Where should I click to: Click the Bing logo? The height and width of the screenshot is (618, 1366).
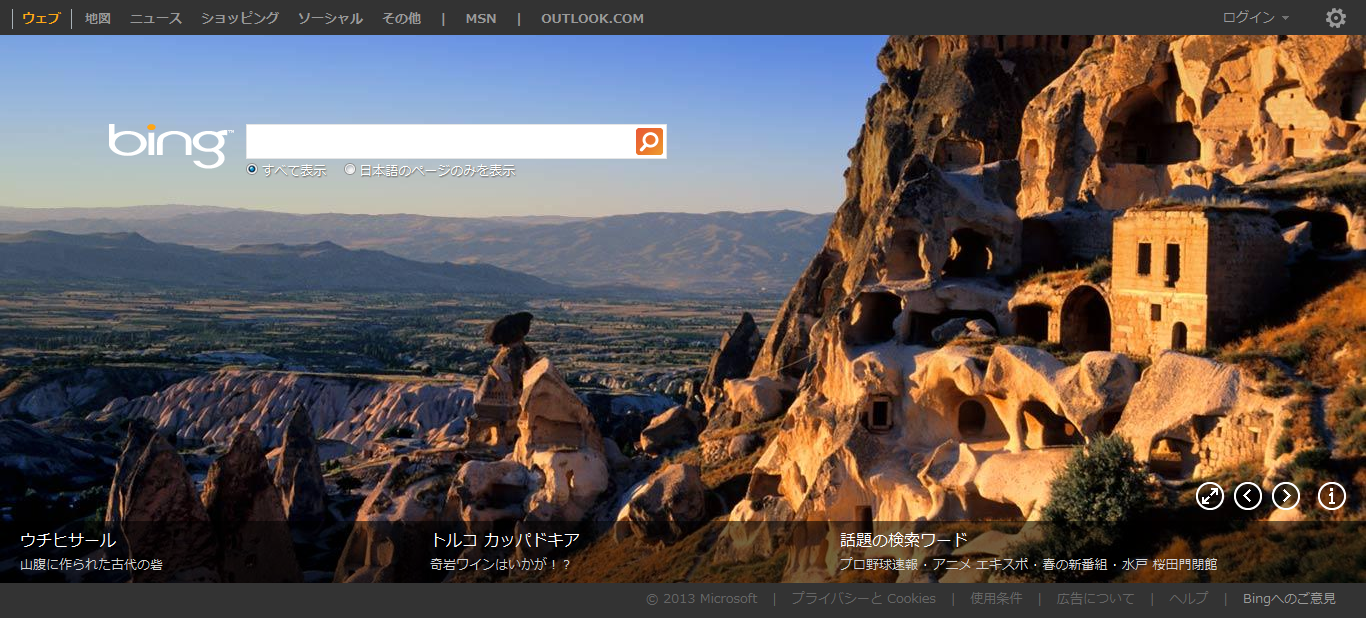click(x=170, y=144)
